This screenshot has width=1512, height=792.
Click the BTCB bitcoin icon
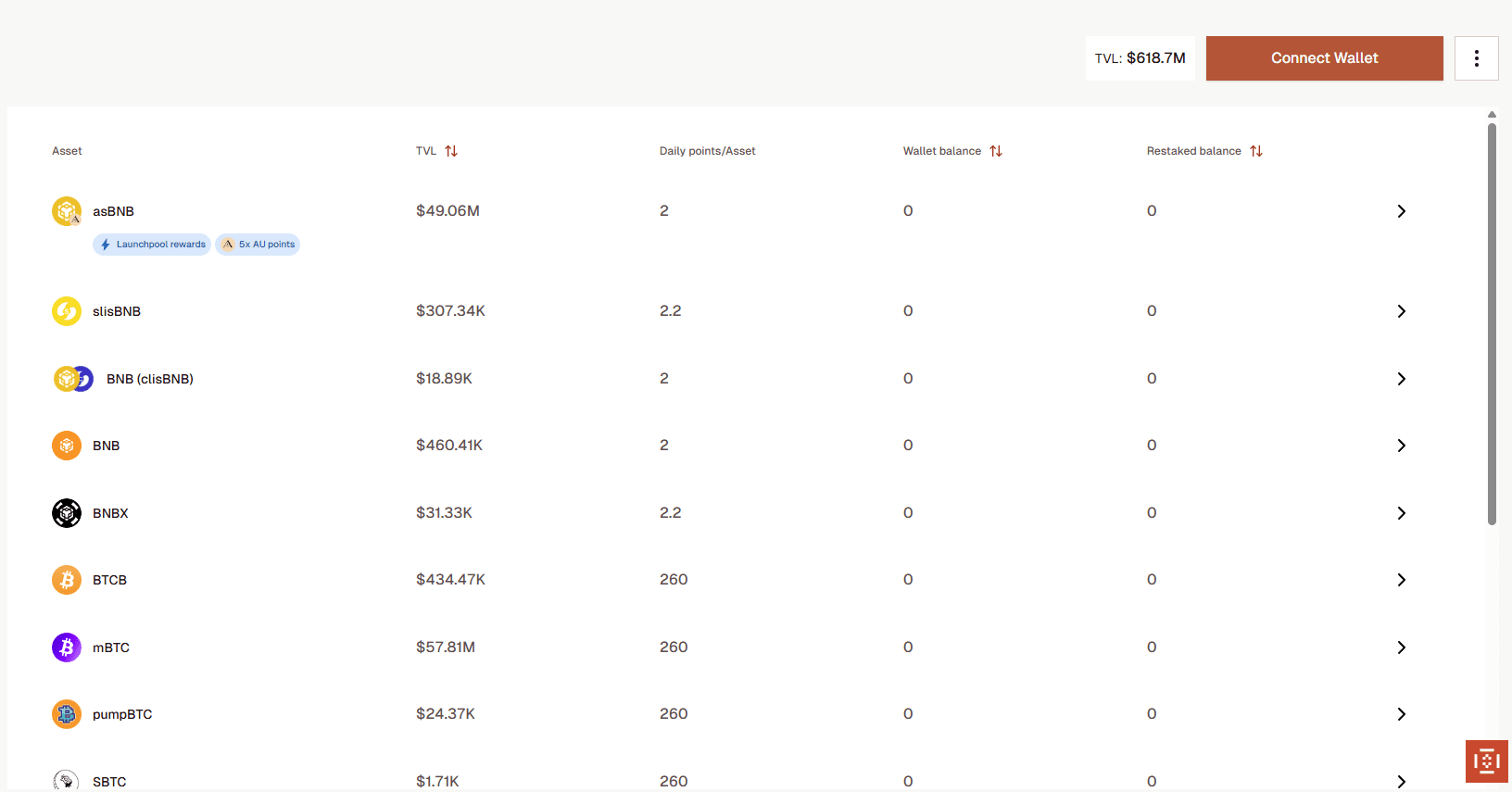coord(67,580)
